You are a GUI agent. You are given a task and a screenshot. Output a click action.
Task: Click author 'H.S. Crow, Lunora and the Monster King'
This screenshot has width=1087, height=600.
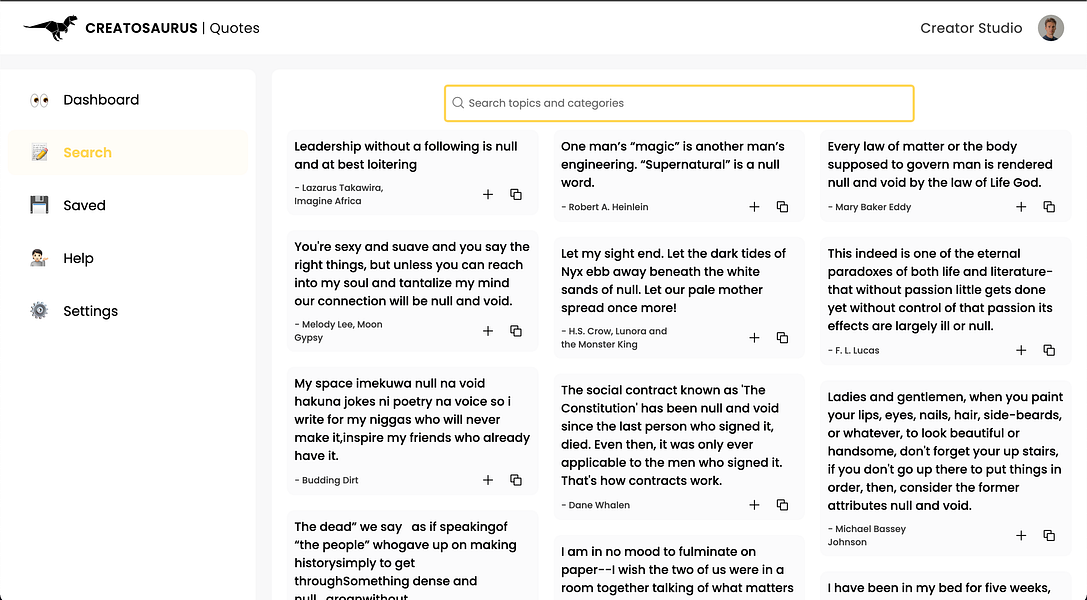pos(614,338)
